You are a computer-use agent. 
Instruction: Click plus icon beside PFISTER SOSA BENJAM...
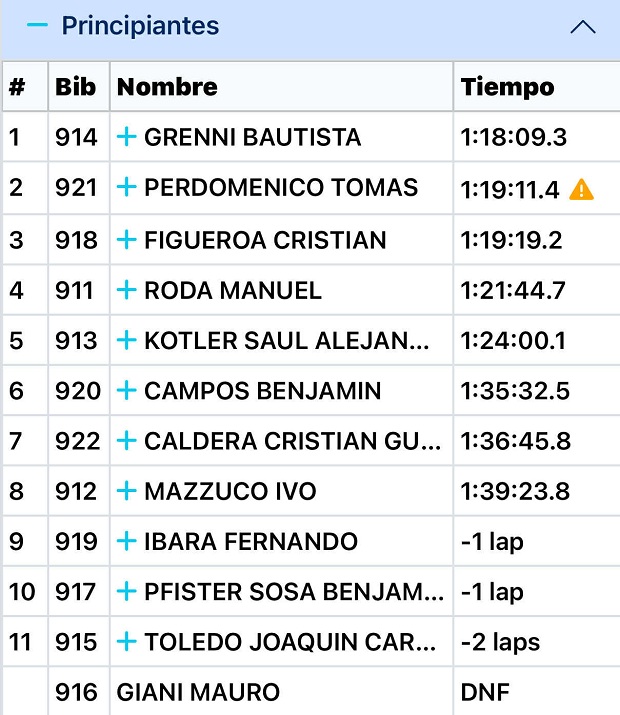(126, 592)
